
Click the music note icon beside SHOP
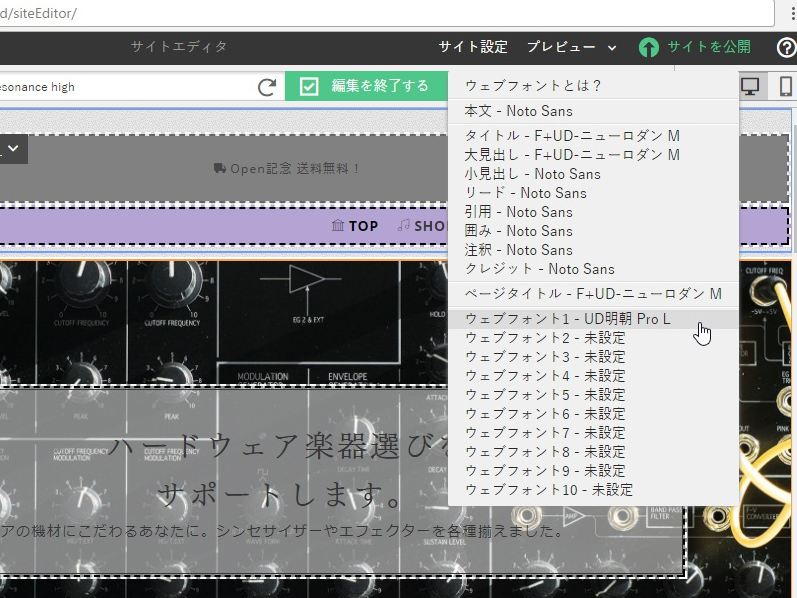pyautogui.click(x=404, y=225)
